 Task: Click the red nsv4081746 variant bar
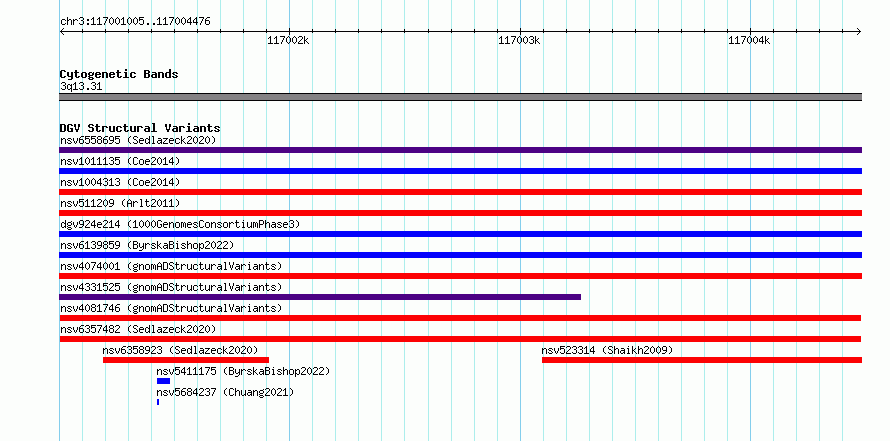pos(460,318)
